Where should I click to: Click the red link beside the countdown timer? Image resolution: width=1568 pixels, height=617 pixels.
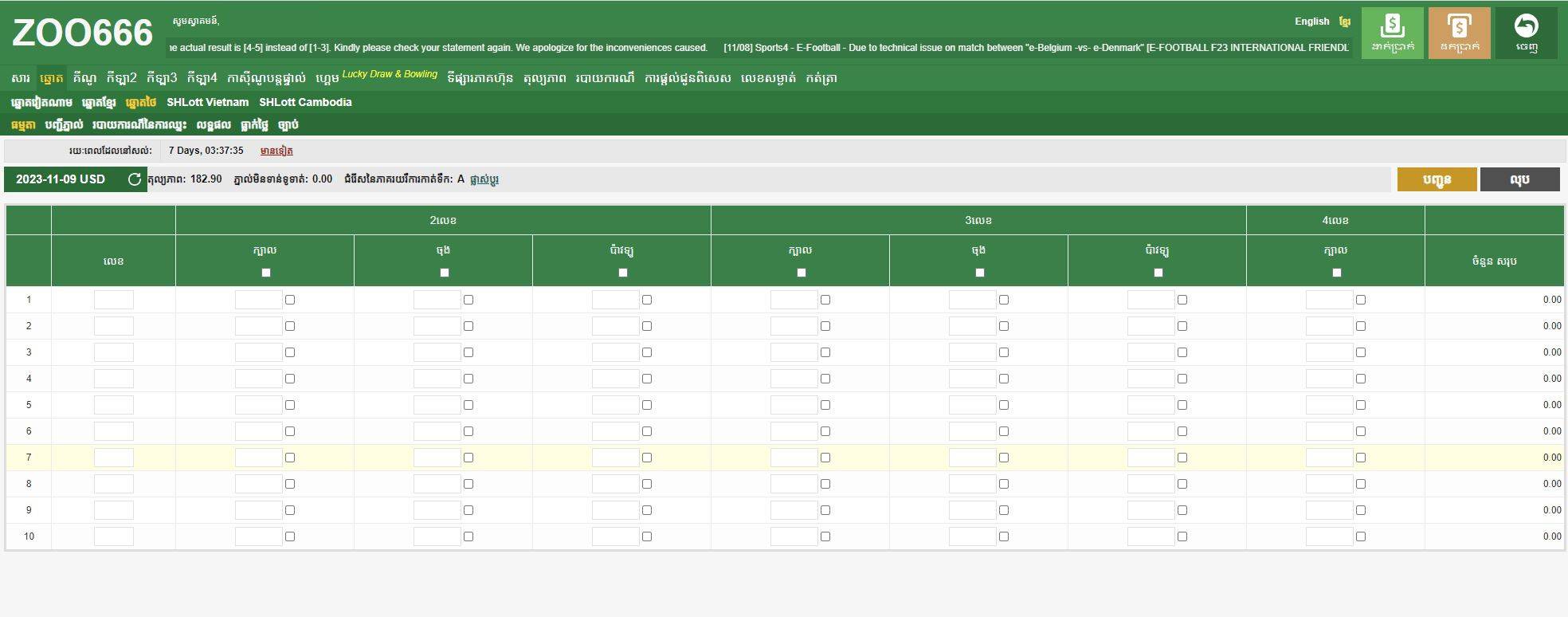click(276, 151)
